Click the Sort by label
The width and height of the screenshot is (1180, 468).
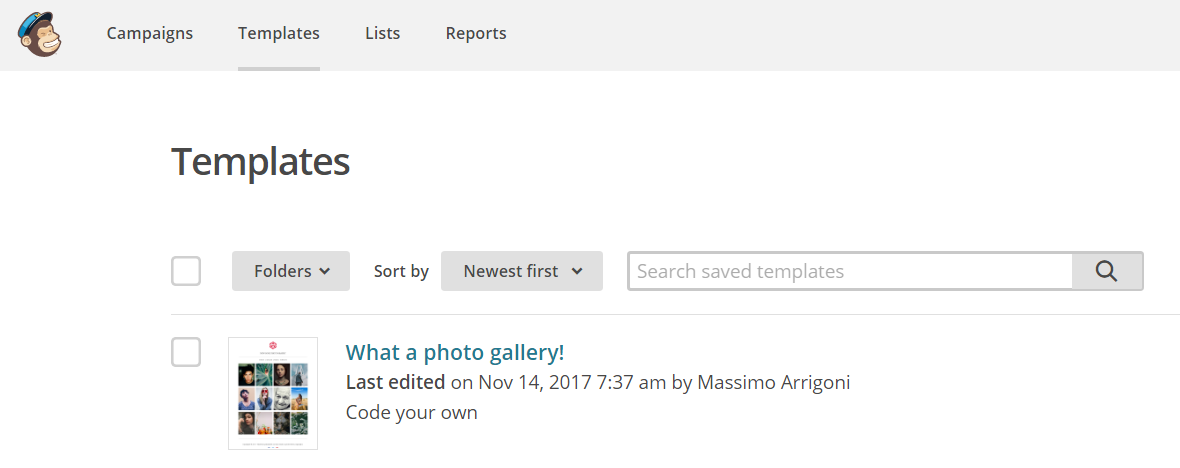coord(401,272)
